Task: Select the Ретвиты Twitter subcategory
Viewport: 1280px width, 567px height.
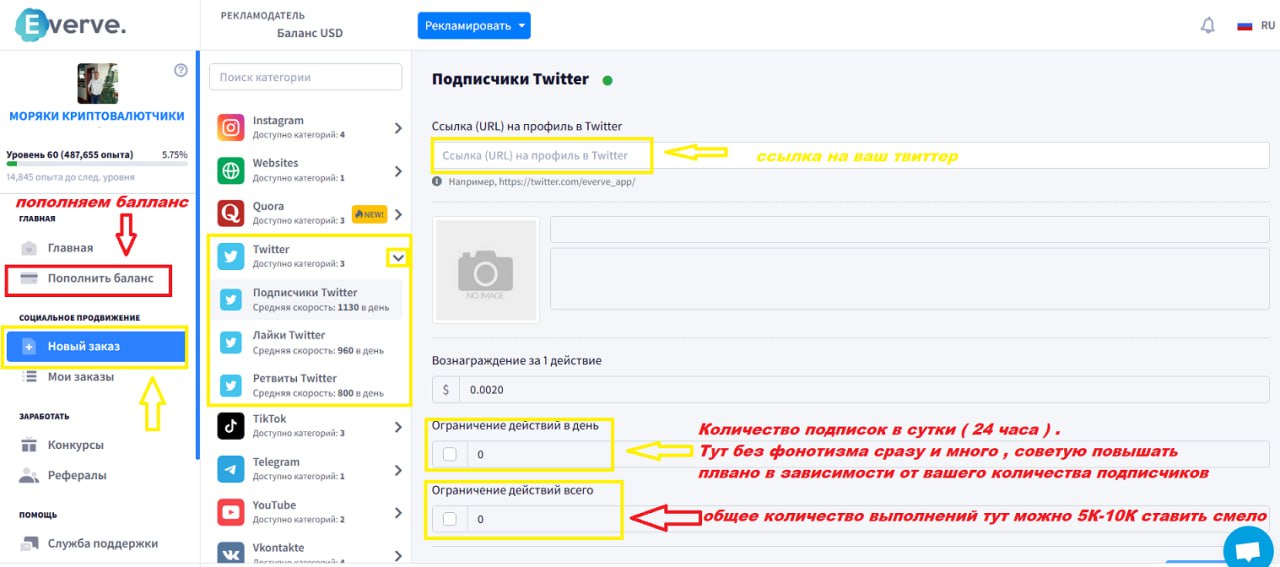Action: click(309, 384)
